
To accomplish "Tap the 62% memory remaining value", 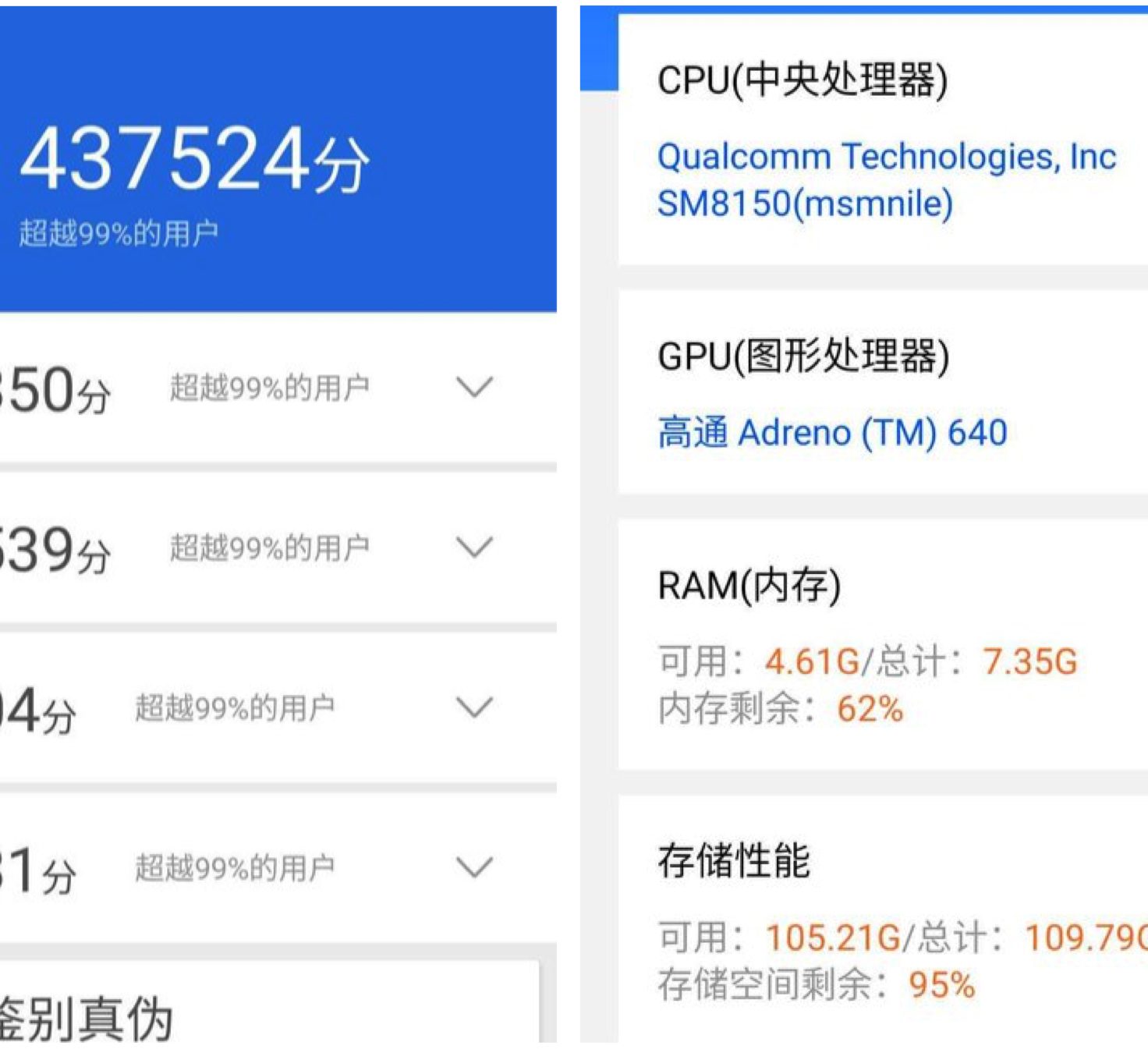I will pyautogui.click(x=870, y=710).
